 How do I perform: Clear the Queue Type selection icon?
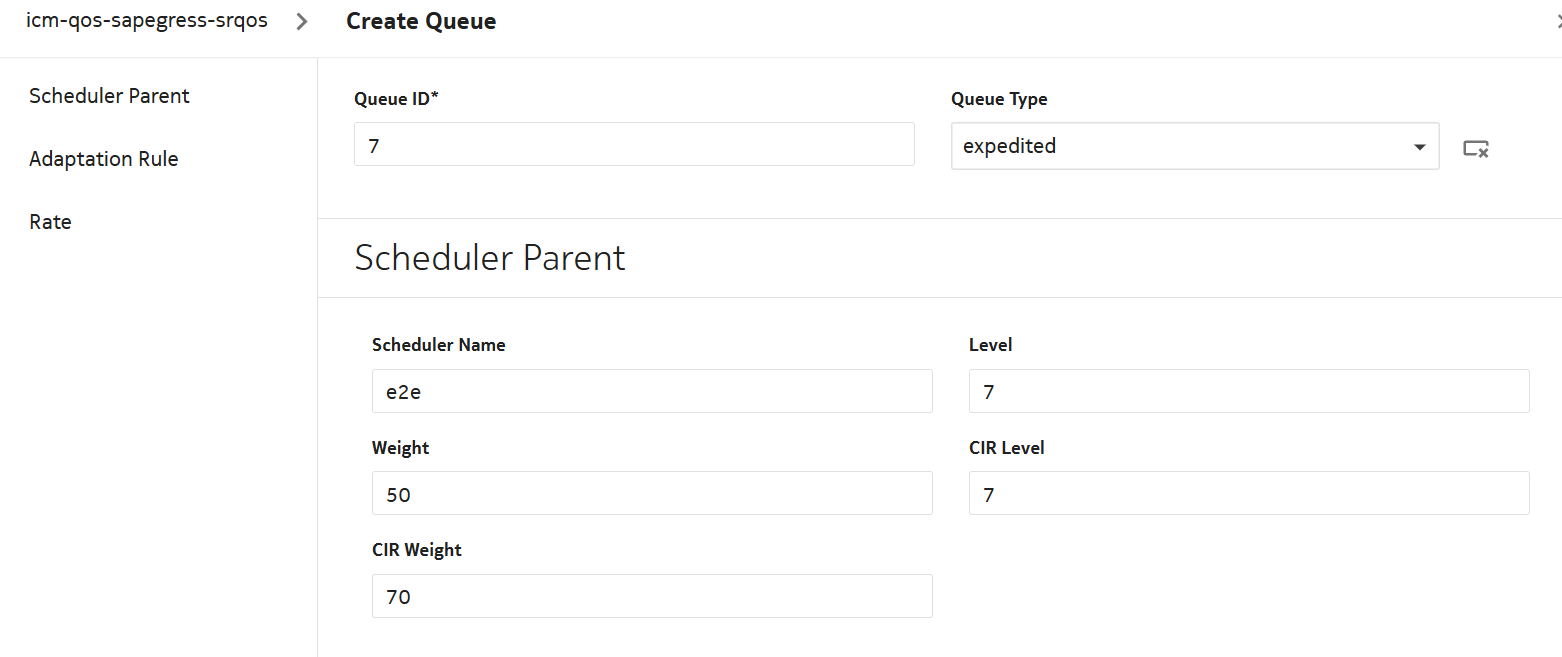tap(1476, 148)
